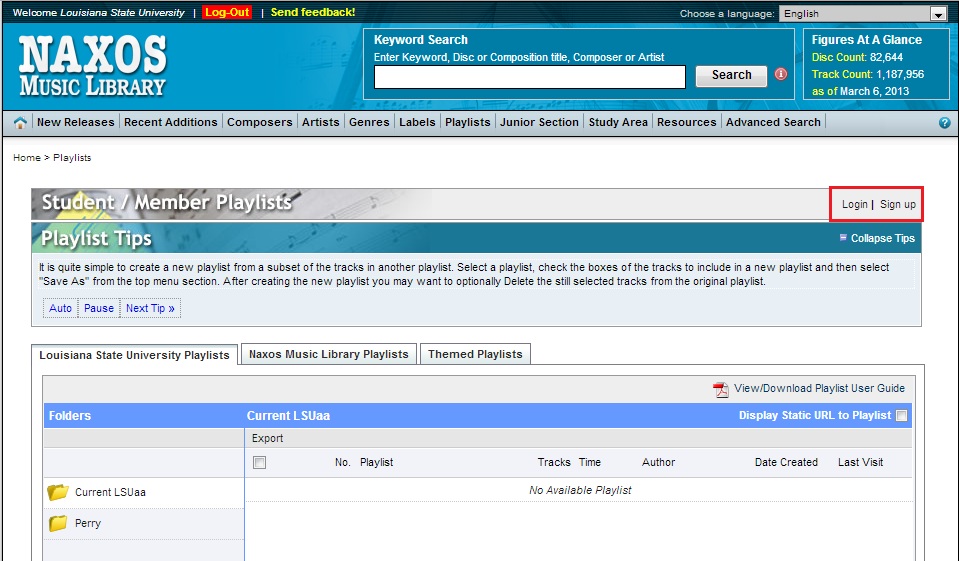This screenshot has height=561, width=959.
Task: Tick the select-all playlists checkbox
Action: (259, 463)
